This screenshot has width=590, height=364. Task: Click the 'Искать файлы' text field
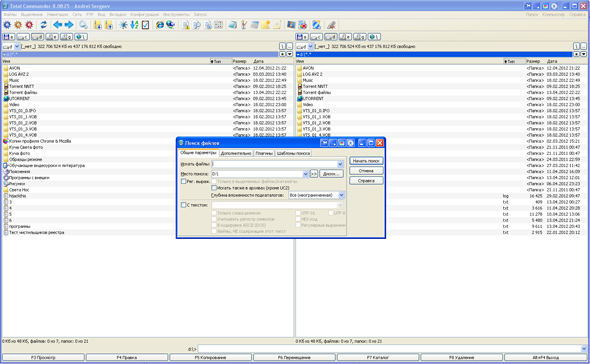click(274, 164)
